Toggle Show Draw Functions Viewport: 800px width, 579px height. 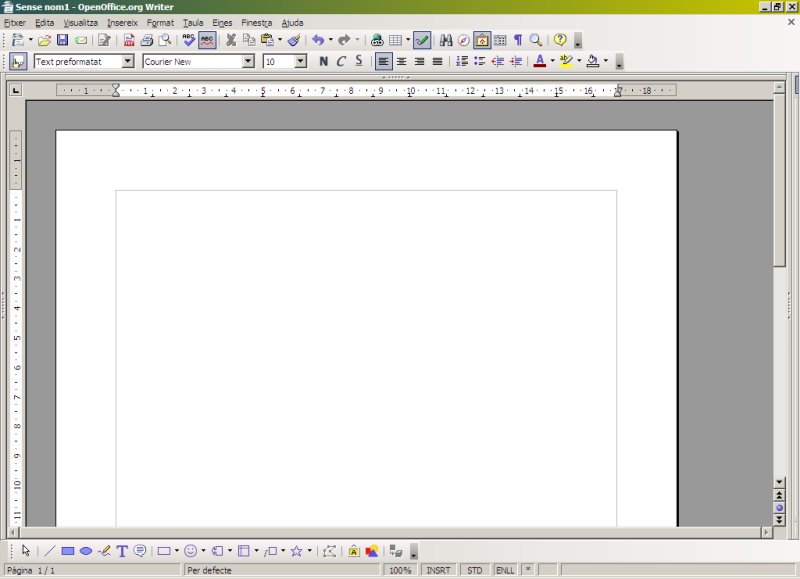422,40
